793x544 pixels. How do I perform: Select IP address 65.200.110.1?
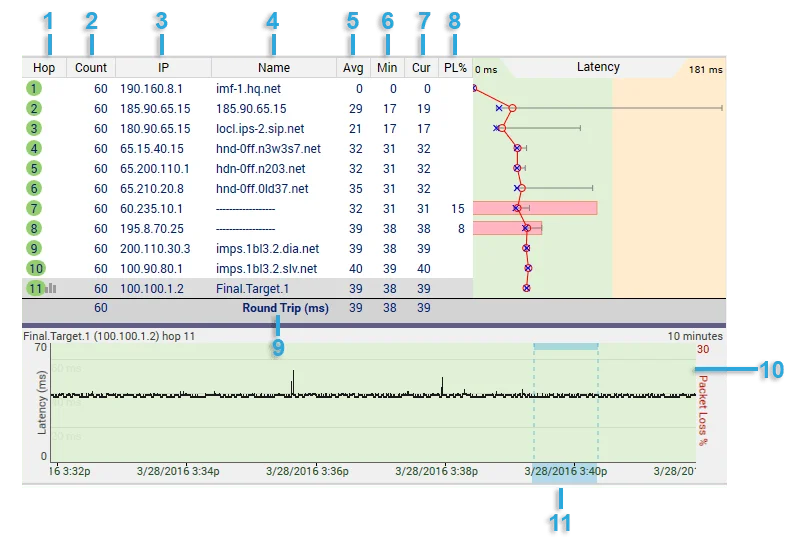point(155,169)
